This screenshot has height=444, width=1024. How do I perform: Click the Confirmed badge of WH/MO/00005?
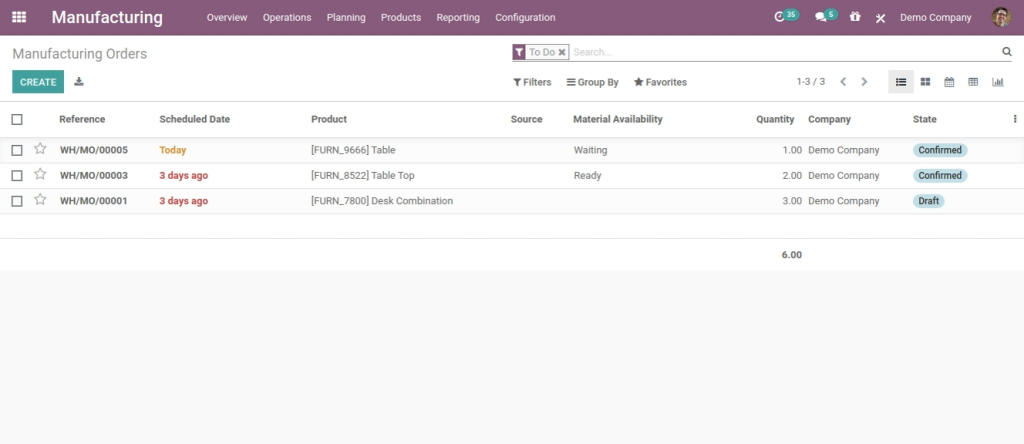(940, 150)
